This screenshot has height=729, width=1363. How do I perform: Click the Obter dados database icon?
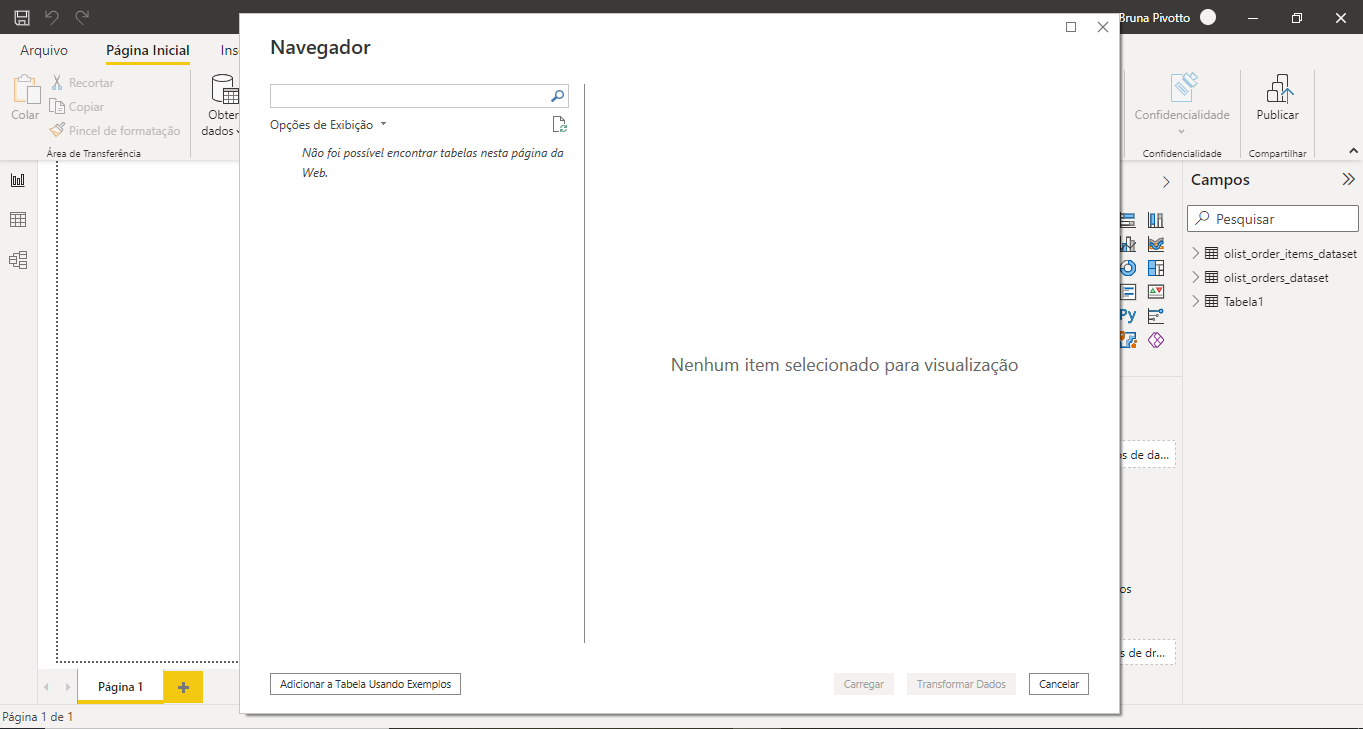(225, 90)
